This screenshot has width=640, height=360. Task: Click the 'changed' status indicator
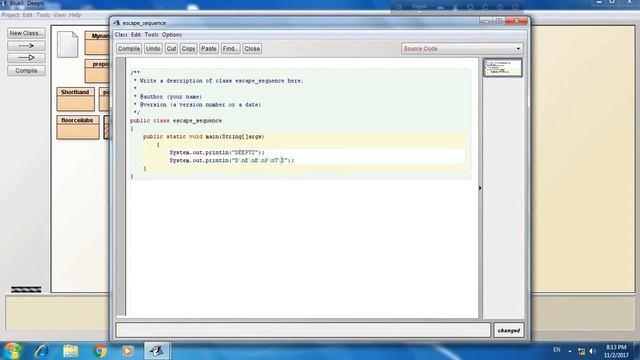[509, 330]
